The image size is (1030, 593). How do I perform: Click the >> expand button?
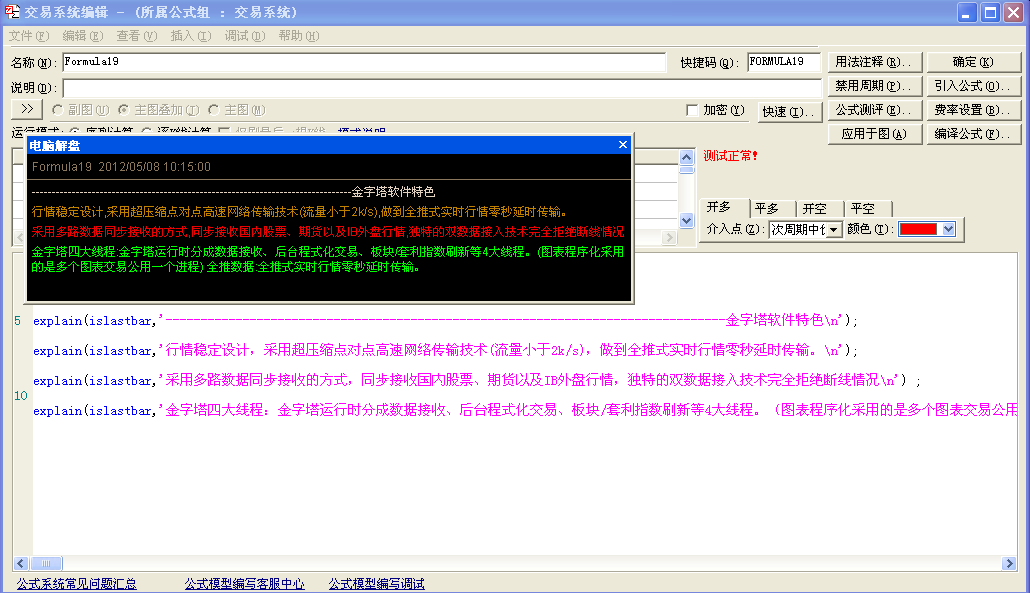point(27,109)
